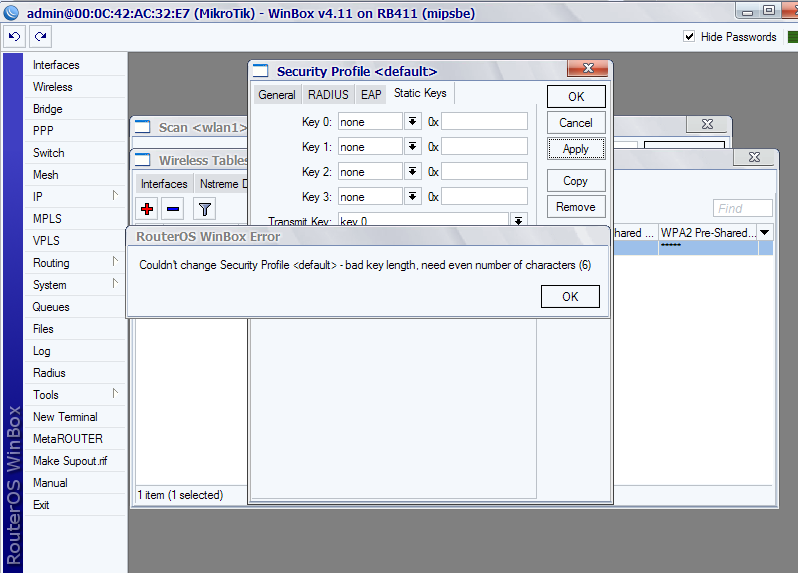Screen dimensions: 798x573
Task: Select the masked password table cell
Action: point(707,247)
